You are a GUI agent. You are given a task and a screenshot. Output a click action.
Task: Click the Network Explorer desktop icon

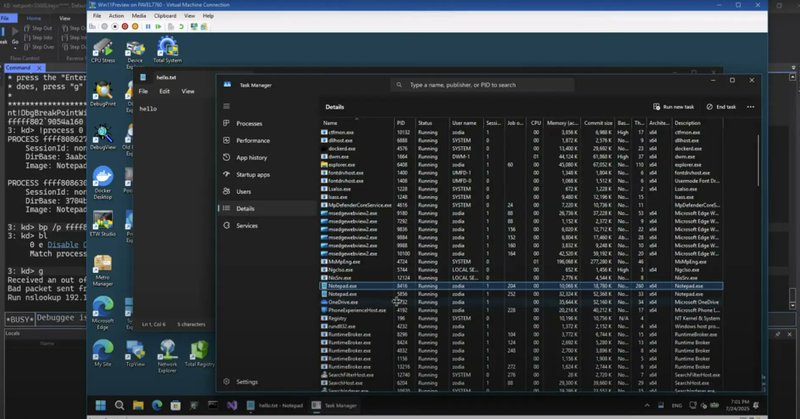(167, 356)
